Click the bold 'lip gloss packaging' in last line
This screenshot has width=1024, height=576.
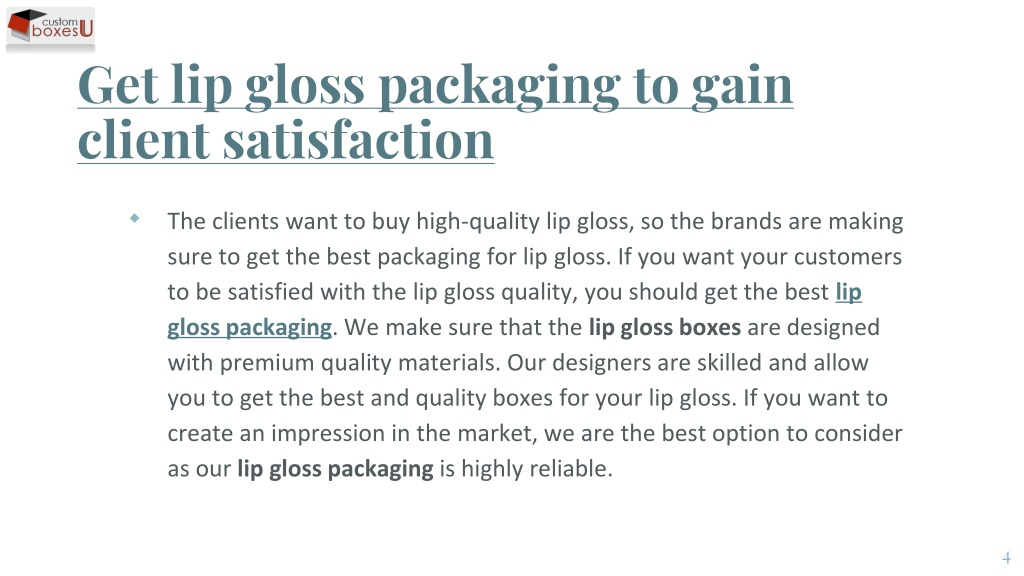(335, 469)
